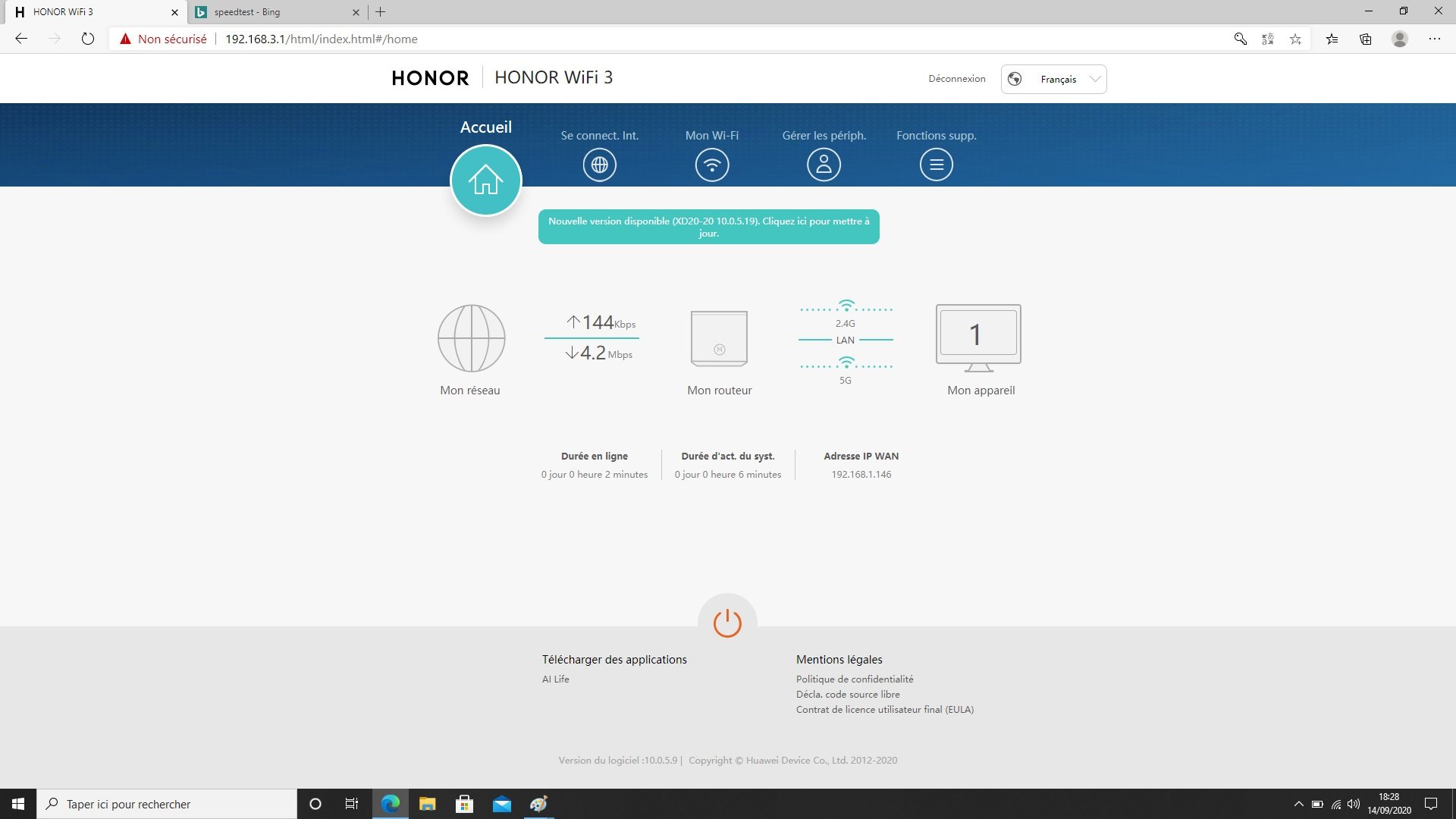The image size is (1456, 819).
Task: Open Gérer les périph. user icon
Action: [824, 165]
